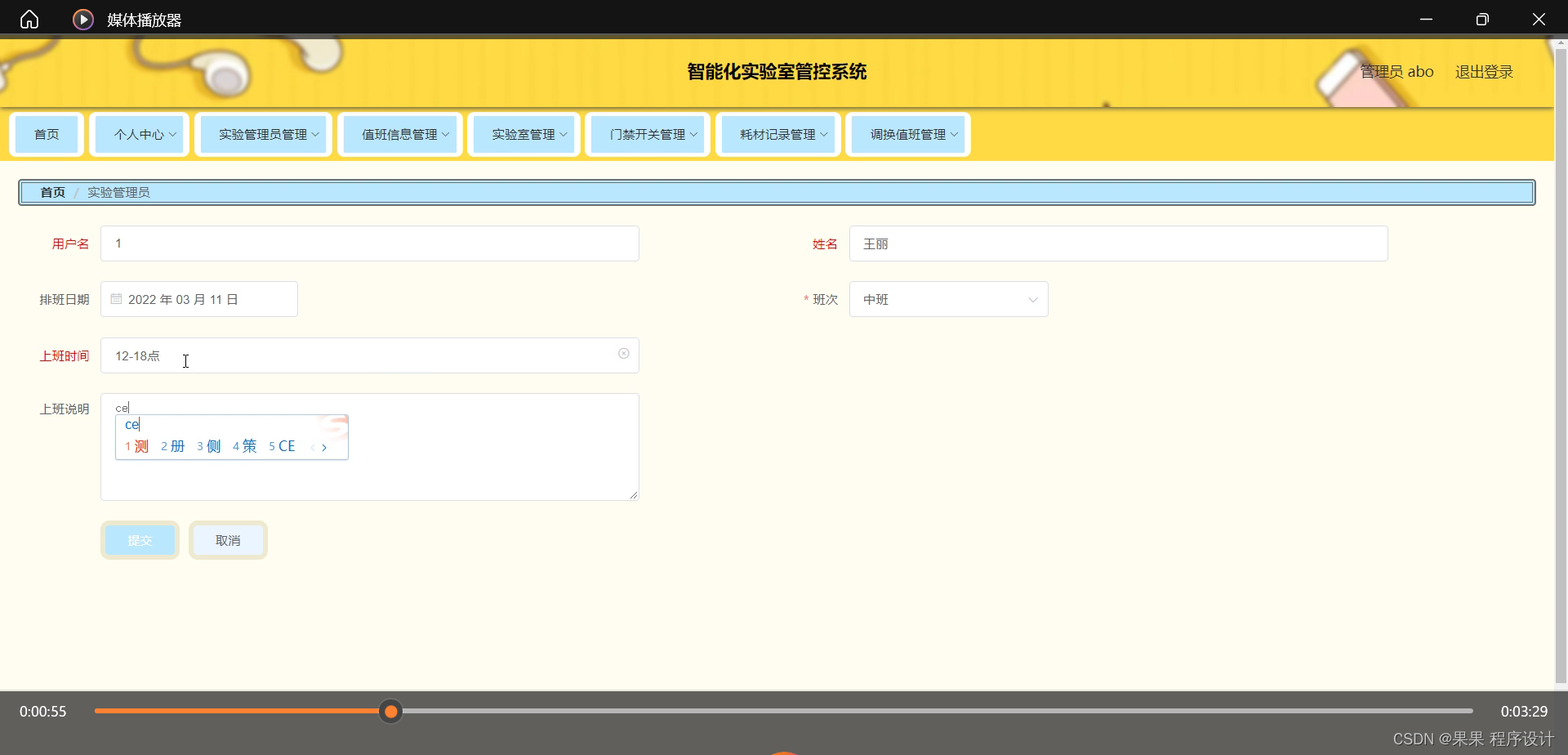Screen dimensions: 1568x755
Task: Click the 退出登录 logout link
Action: pos(1483,71)
